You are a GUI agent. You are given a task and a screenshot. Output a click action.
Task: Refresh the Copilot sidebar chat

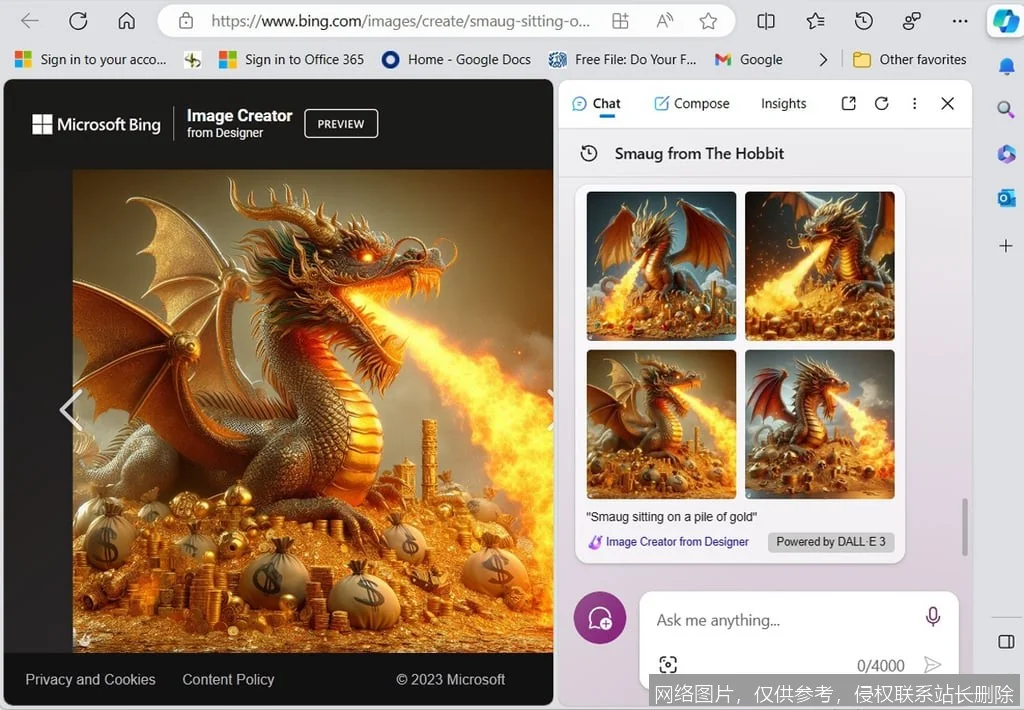coord(881,104)
